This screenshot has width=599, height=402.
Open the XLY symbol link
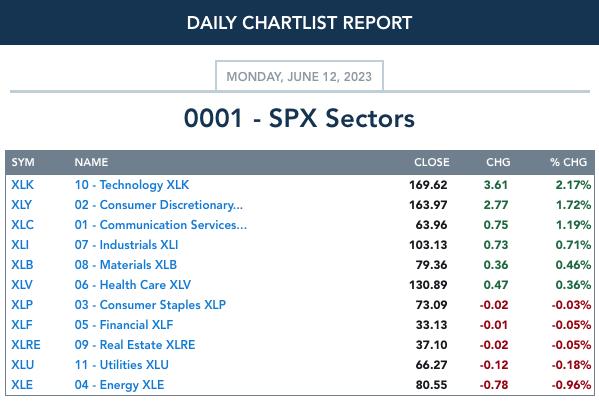pos(21,205)
